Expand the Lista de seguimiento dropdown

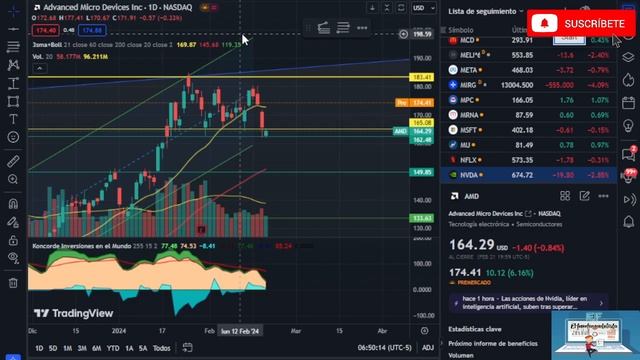(x=486, y=11)
